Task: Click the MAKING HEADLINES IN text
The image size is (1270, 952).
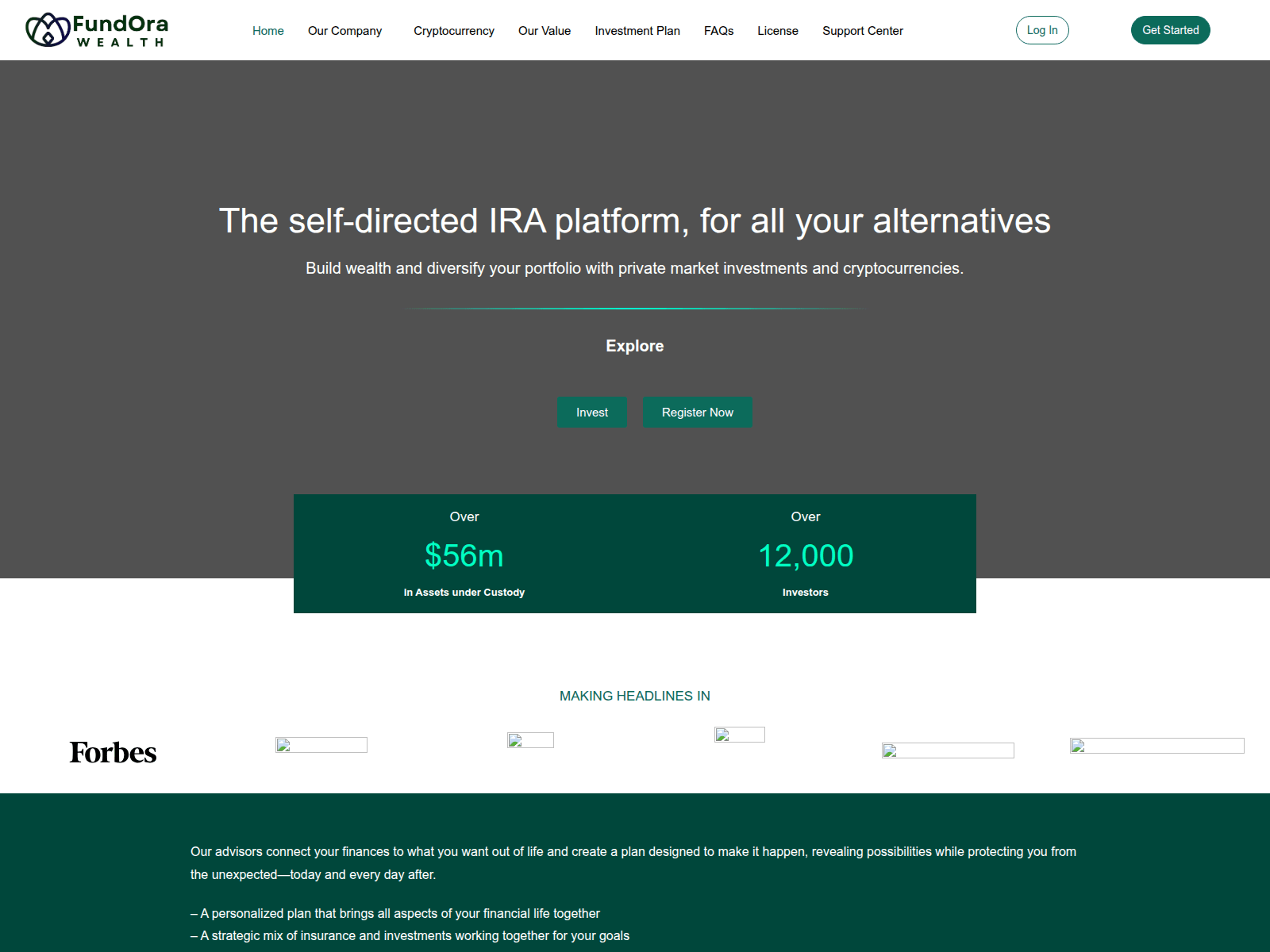Action: [x=635, y=696]
